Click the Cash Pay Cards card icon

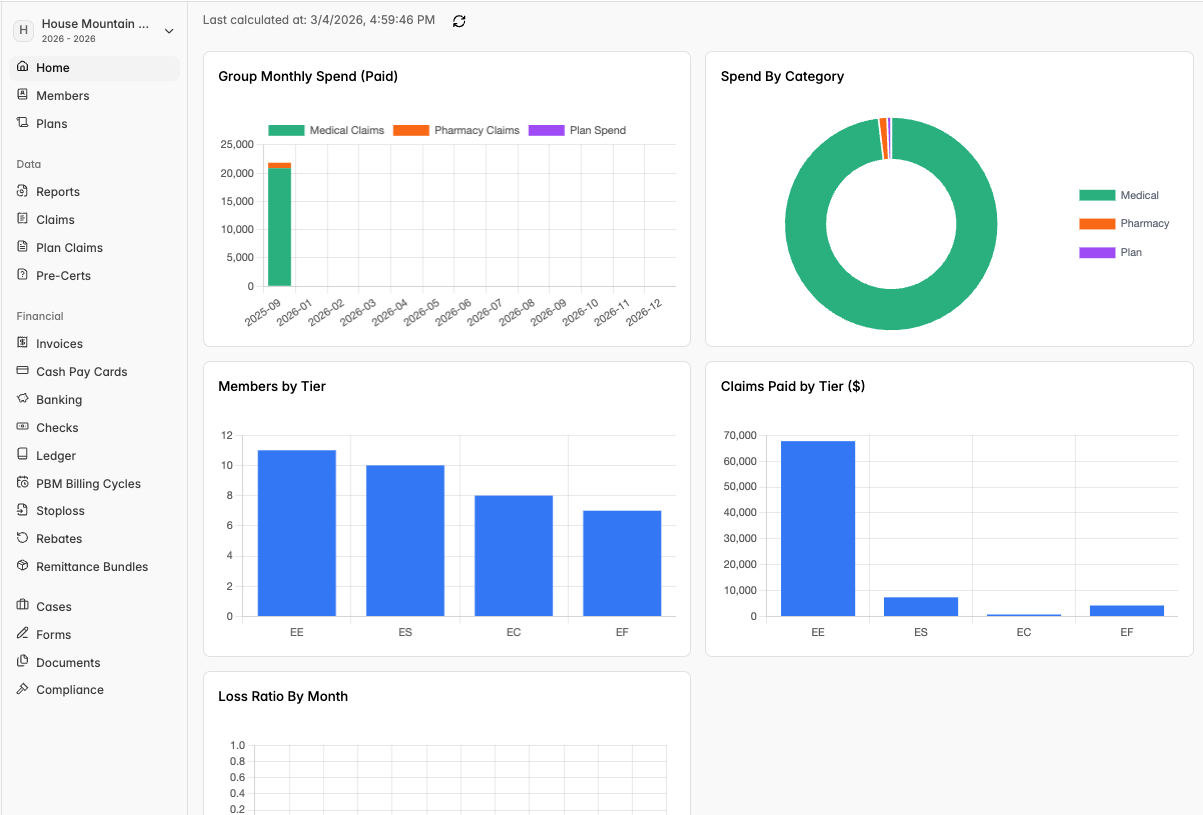(x=23, y=371)
